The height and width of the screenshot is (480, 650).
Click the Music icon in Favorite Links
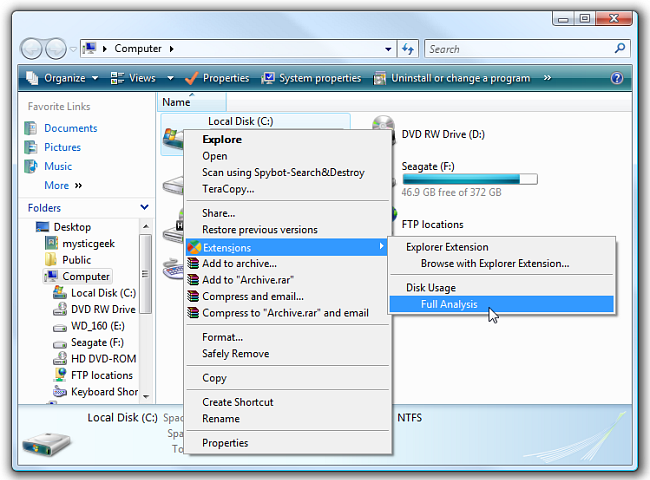[x=30, y=166]
